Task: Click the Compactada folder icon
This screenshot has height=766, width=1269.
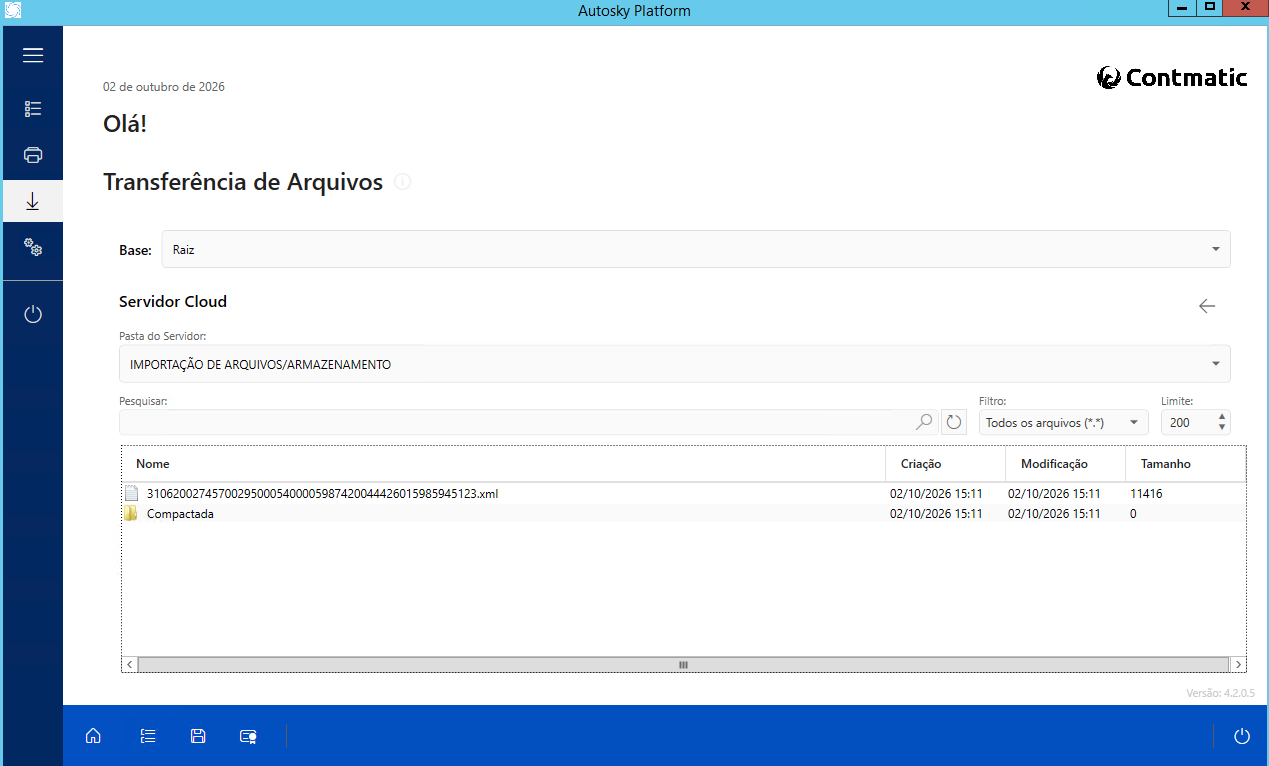Action: [131, 514]
